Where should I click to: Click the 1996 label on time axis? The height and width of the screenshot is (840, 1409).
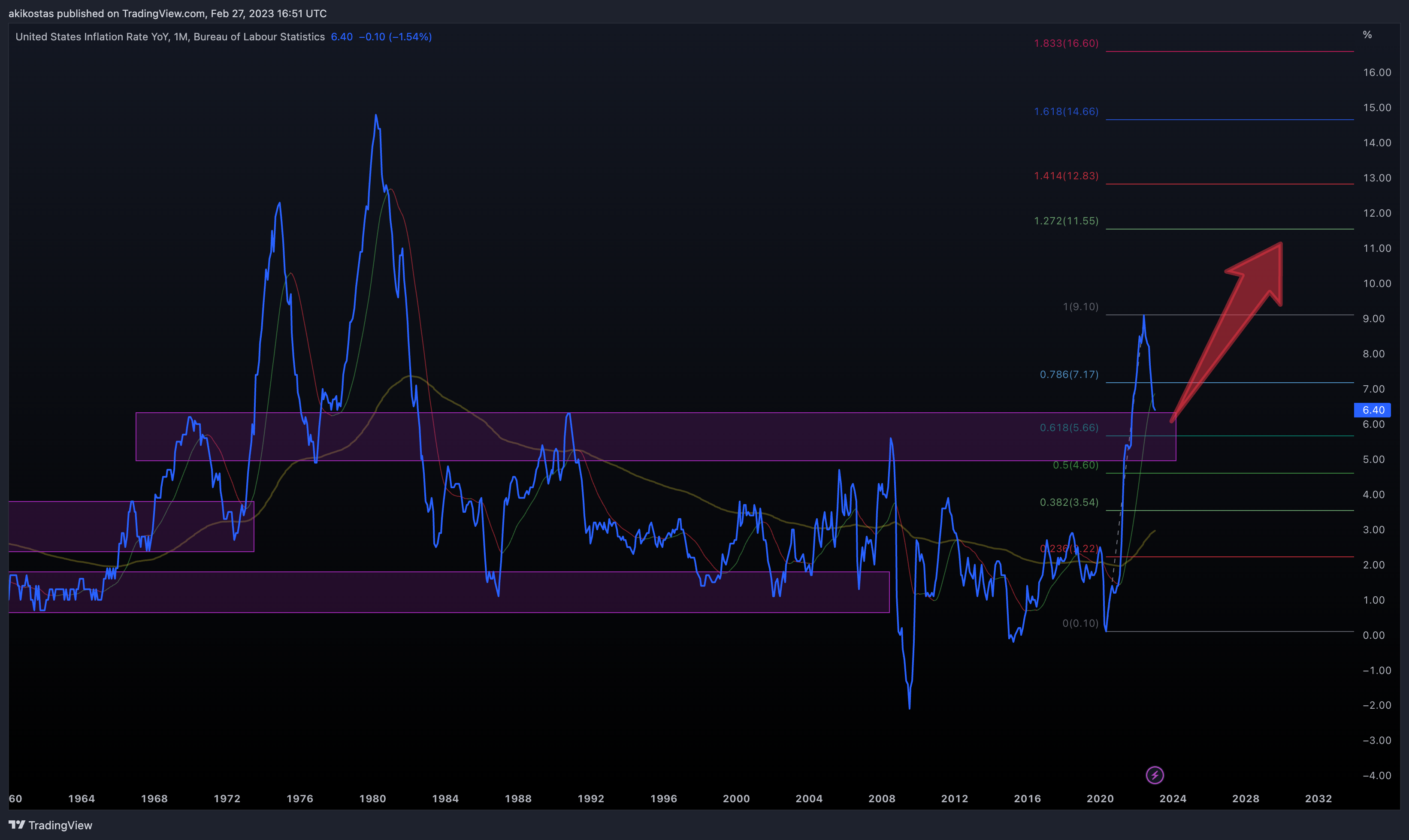click(x=663, y=799)
